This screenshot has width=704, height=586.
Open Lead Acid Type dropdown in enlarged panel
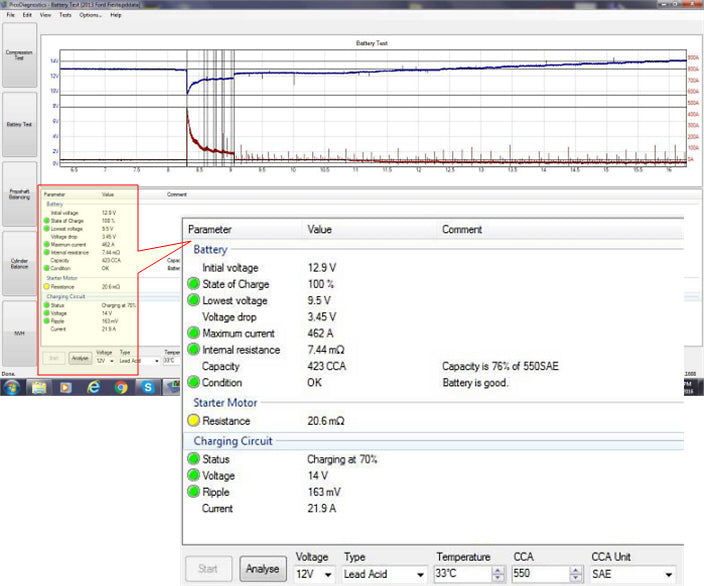(x=384, y=574)
